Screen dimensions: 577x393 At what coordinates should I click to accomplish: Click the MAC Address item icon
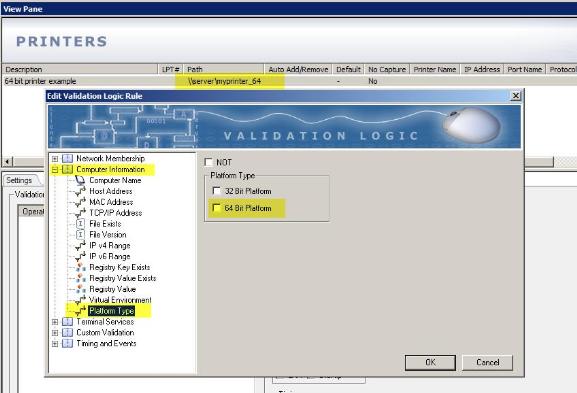tap(80, 202)
